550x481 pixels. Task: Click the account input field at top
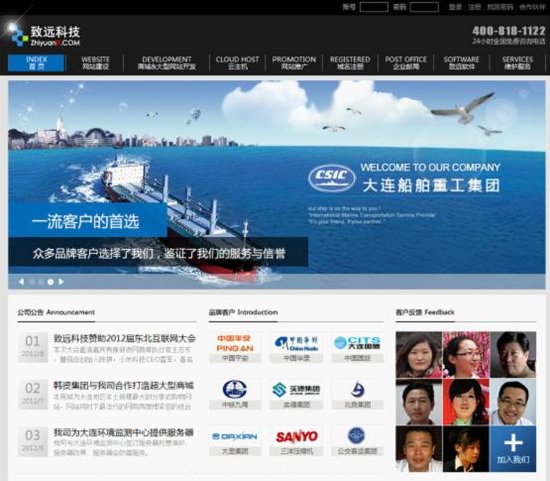pos(374,7)
